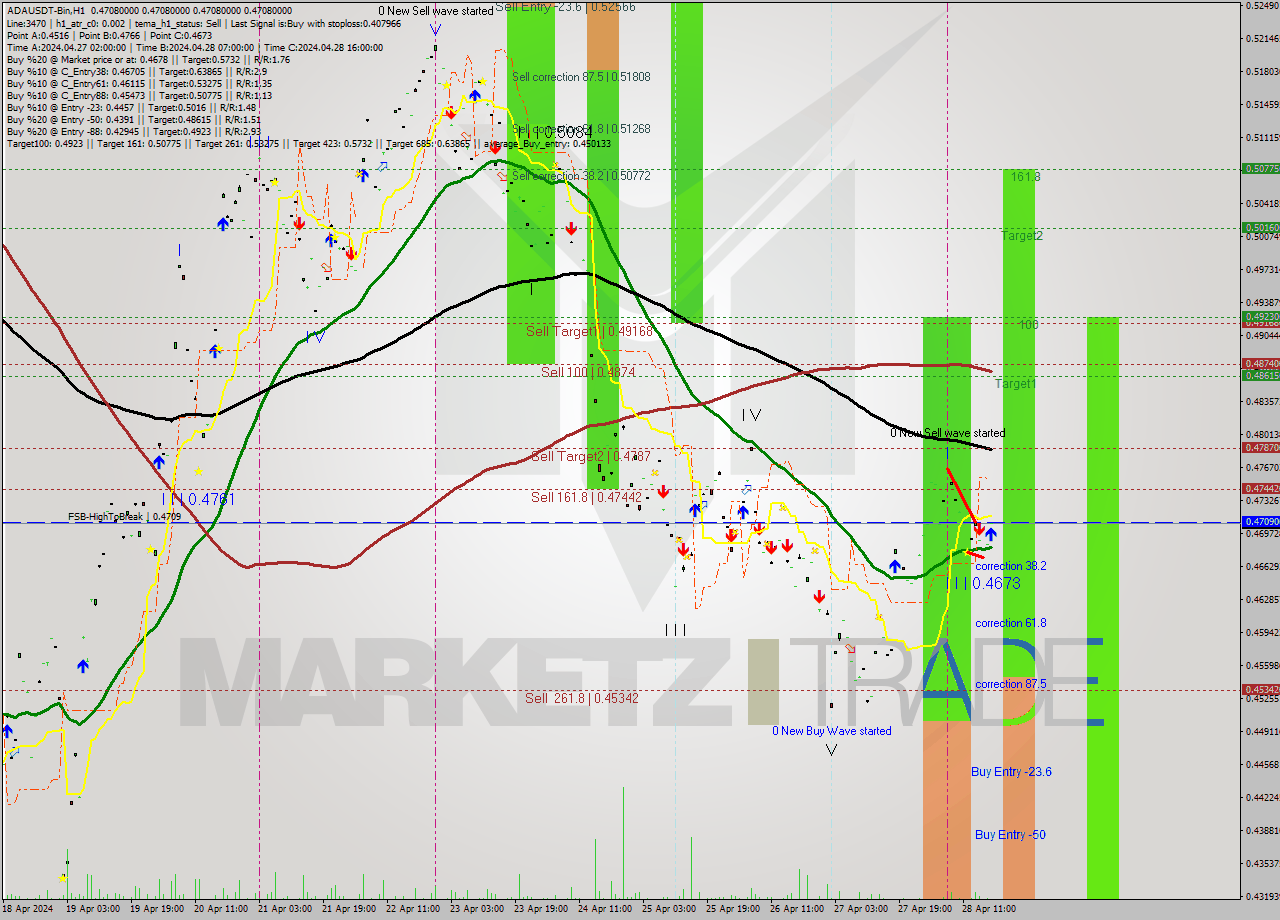
Task: Click the 0.52490 price axis label
Action: pyautogui.click(x=1263, y=6)
